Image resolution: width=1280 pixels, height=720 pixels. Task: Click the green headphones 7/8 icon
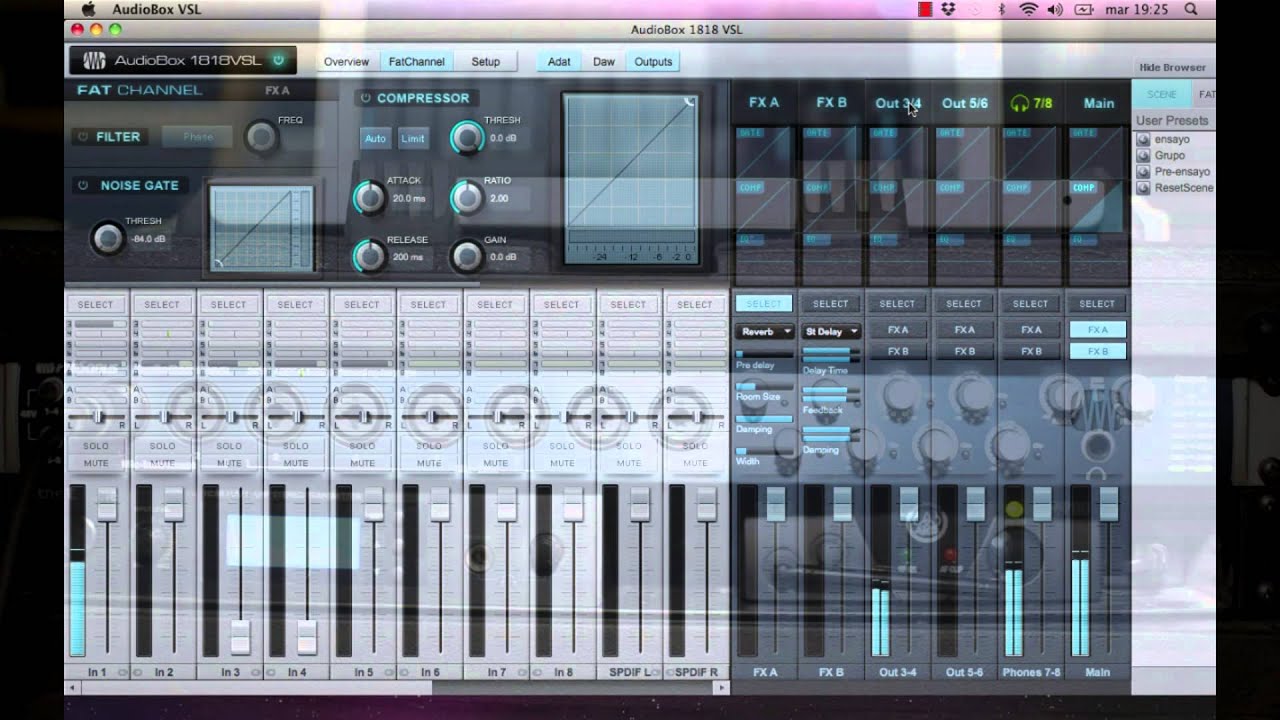1020,103
